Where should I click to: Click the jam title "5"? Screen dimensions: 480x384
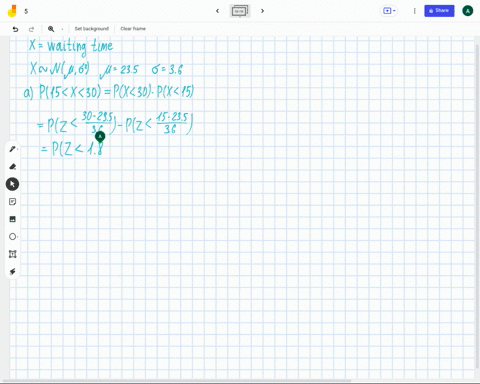(x=26, y=11)
